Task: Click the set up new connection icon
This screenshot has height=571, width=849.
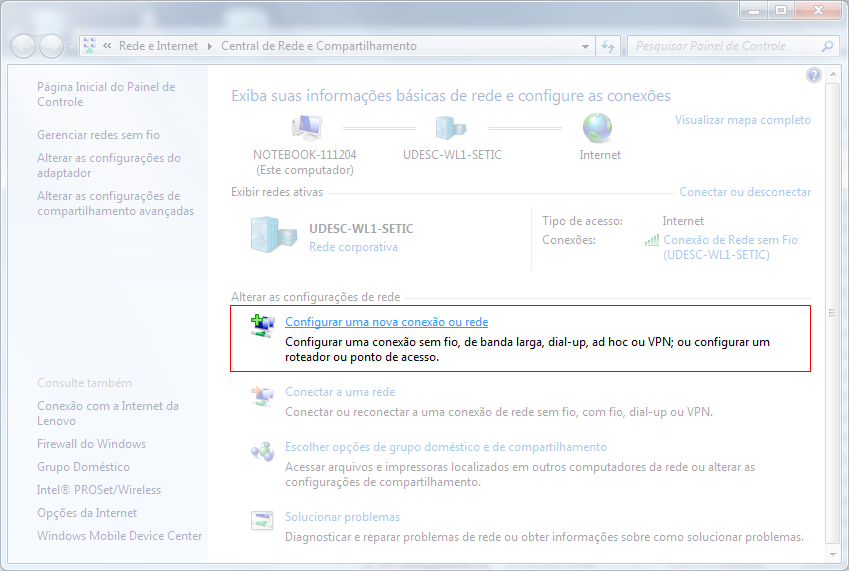Action: (x=262, y=325)
